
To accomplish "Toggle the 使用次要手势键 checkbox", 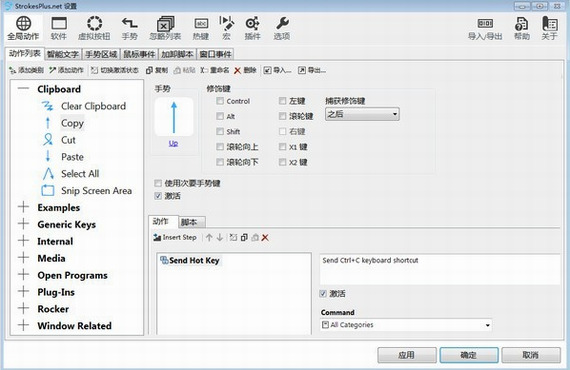I will pyautogui.click(x=158, y=183).
